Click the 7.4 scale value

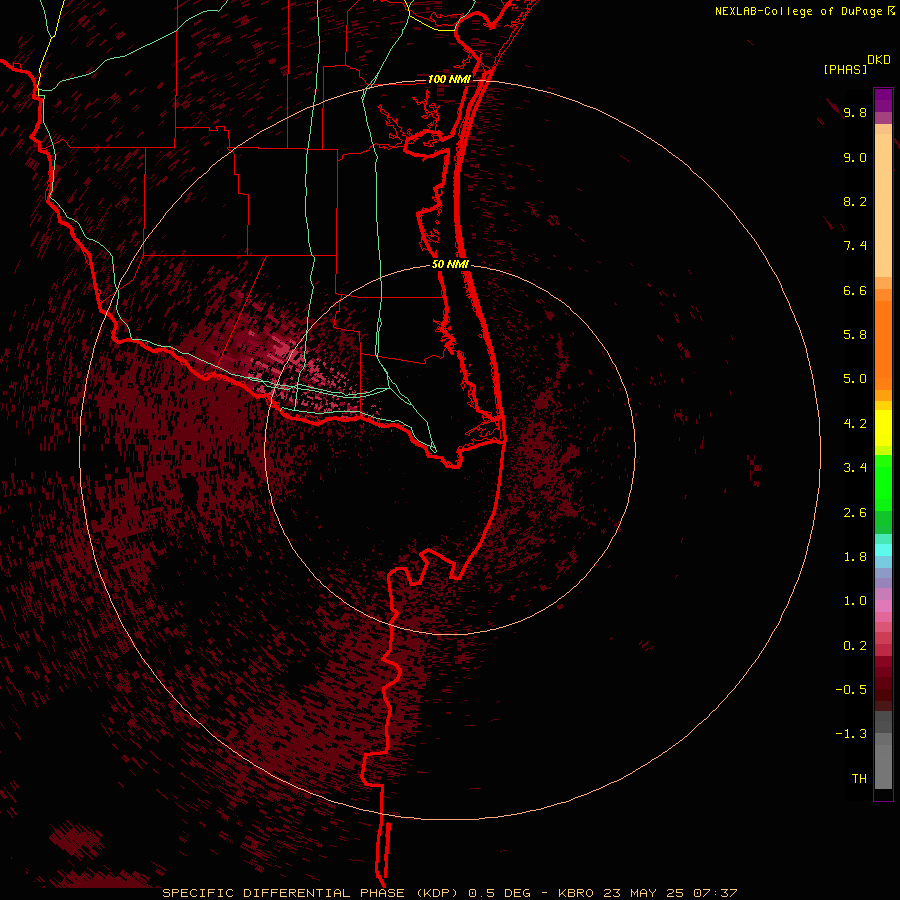855,246
